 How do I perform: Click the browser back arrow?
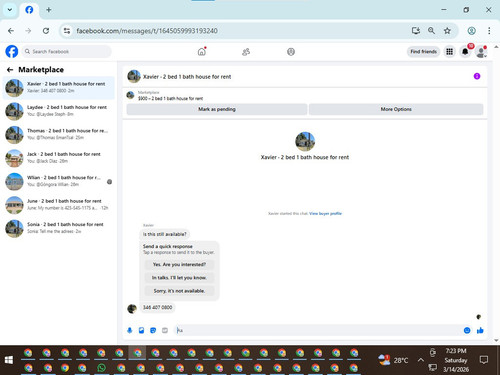(x=11, y=31)
